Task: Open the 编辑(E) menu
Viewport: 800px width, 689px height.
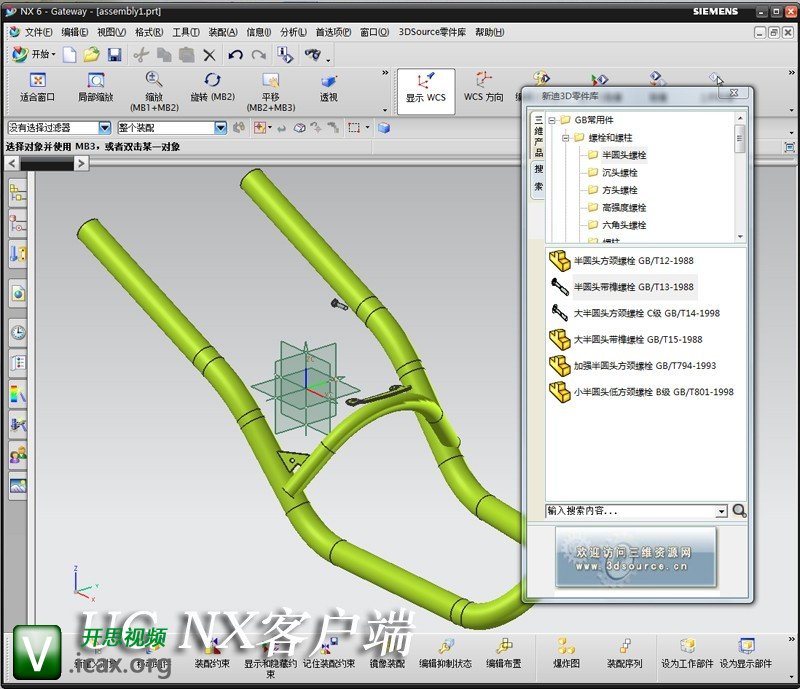Action: (74, 32)
